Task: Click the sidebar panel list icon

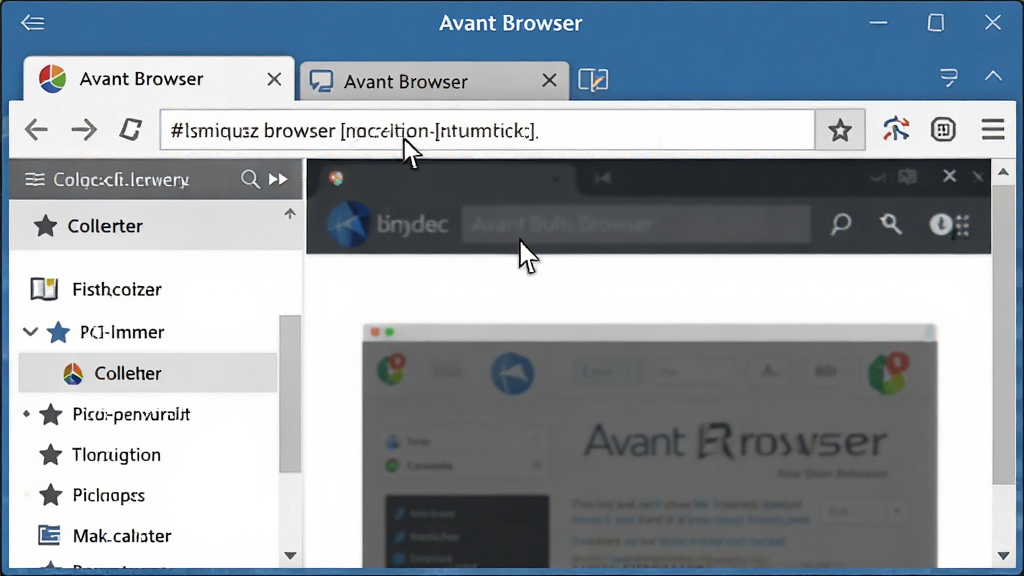Action: (x=35, y=179)
